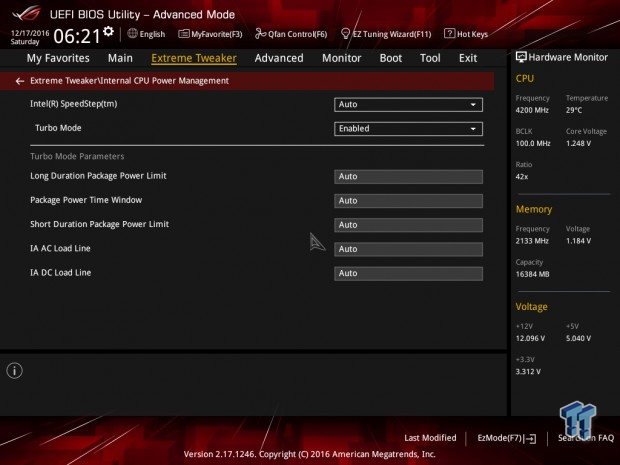This screenshot has height=465, width=620.
Task: Click BCLK value 100.0 MHz
Action: point(533,144)
